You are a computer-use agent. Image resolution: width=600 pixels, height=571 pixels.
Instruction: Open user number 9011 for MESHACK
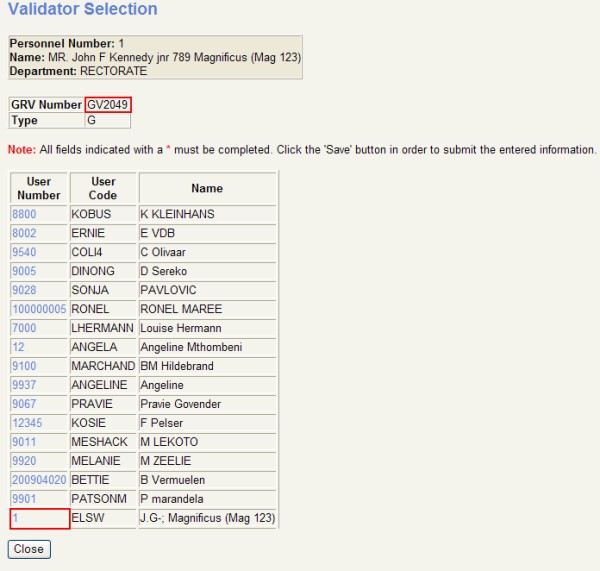[x=24, y=442]
